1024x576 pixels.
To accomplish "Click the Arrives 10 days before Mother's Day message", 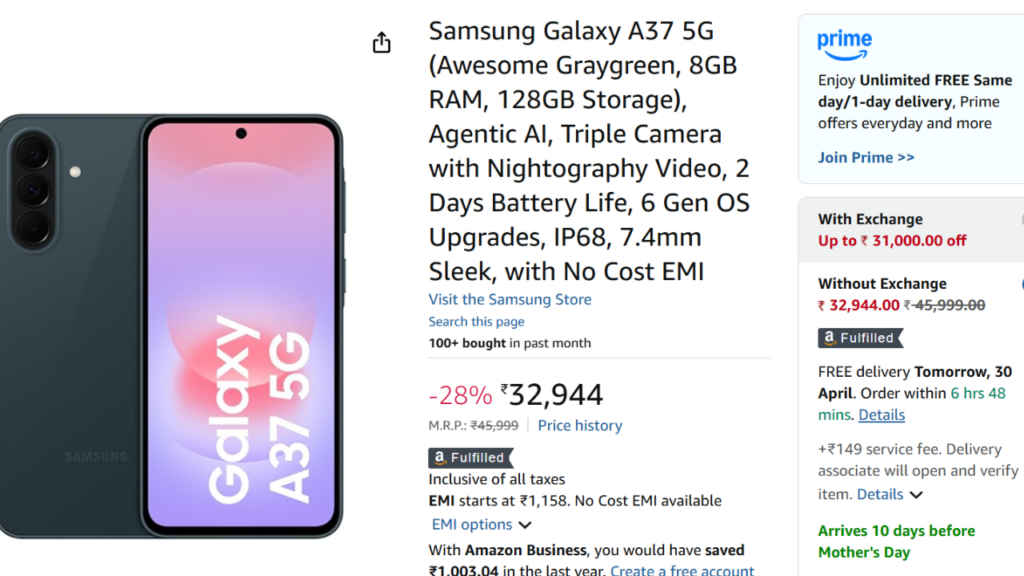I will tap(896, 541).
